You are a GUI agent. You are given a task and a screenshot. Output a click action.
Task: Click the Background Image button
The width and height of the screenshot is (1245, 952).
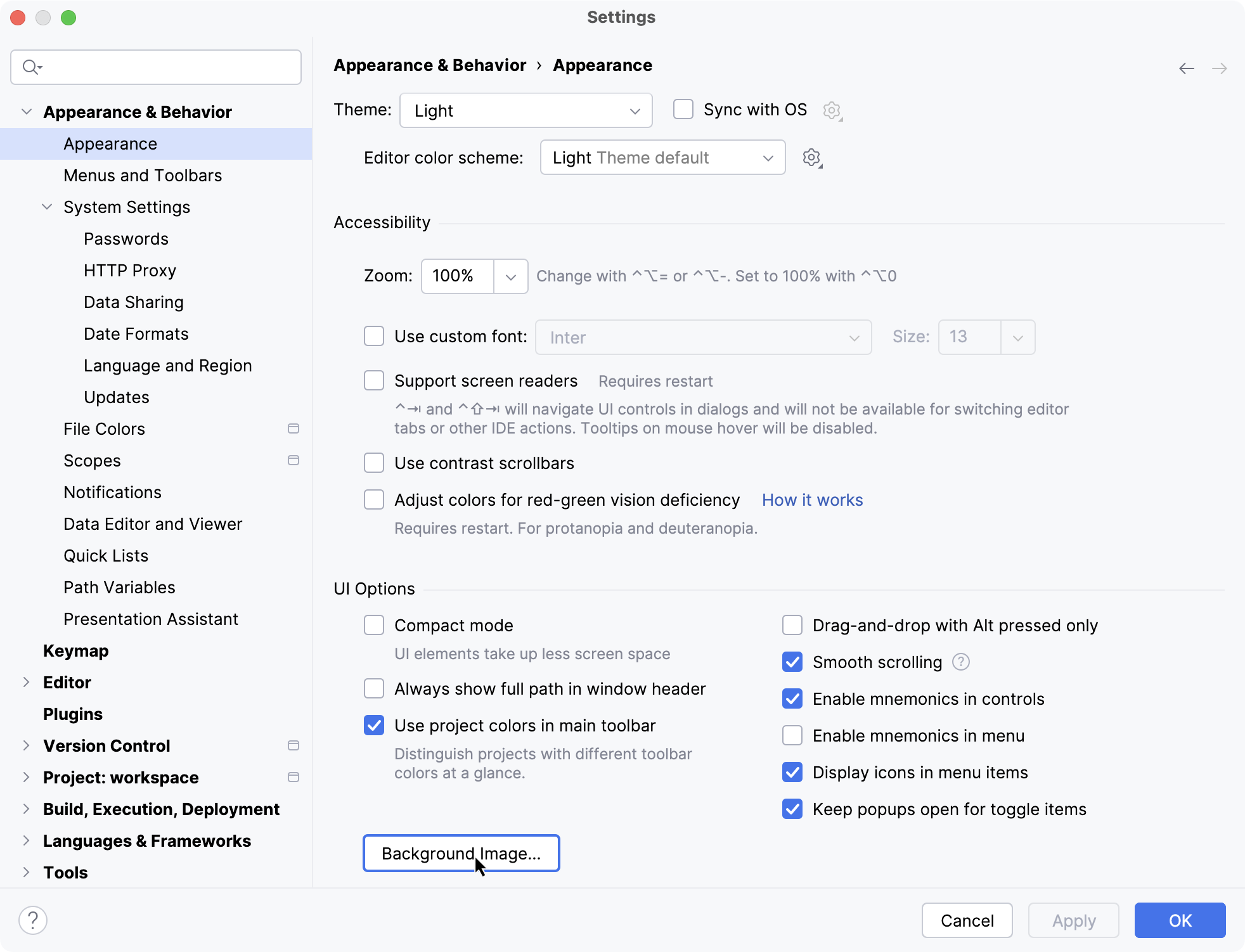click(461, 853)
